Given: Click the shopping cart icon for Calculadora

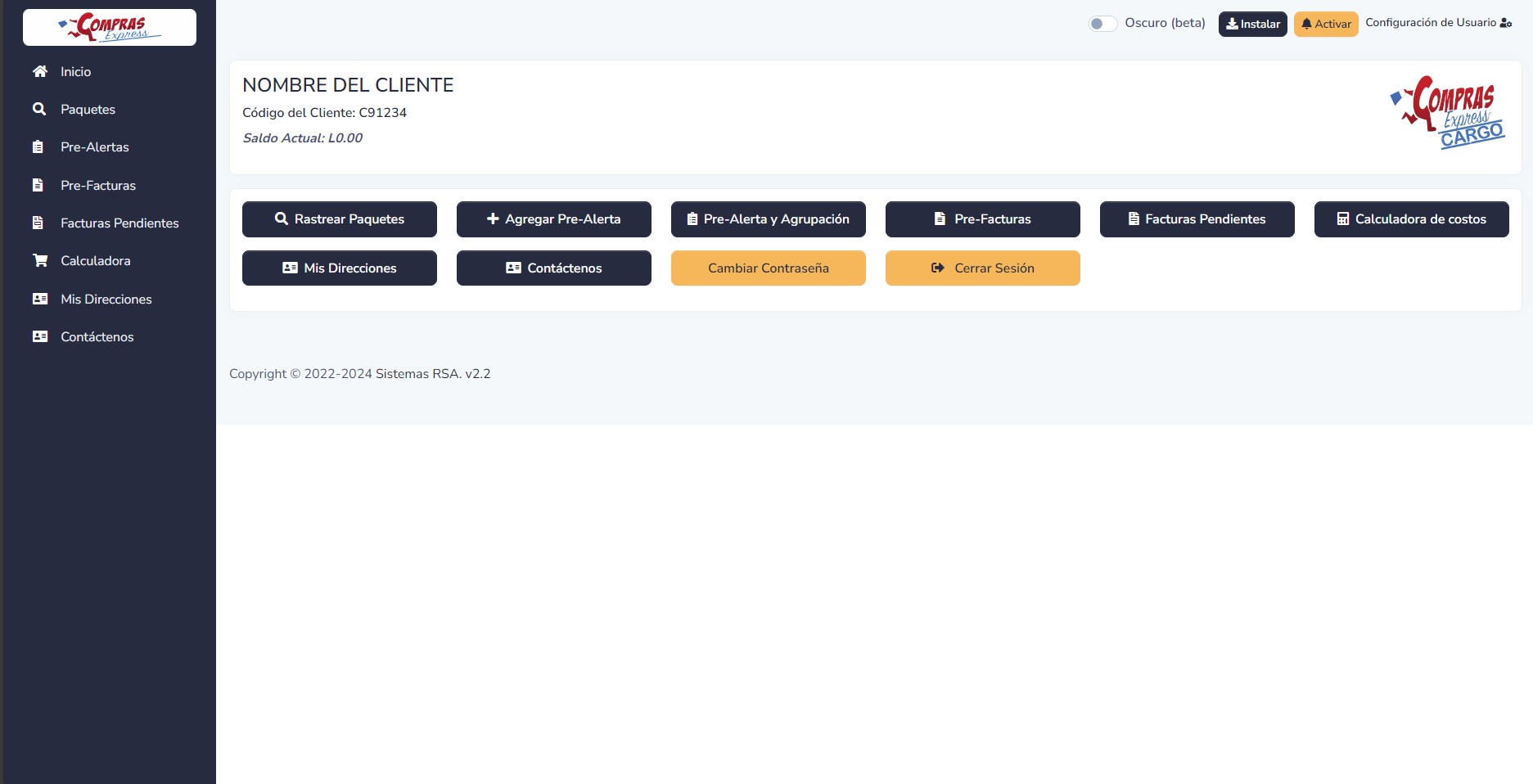Looking at the screenshot, I should tap(39, 260).
